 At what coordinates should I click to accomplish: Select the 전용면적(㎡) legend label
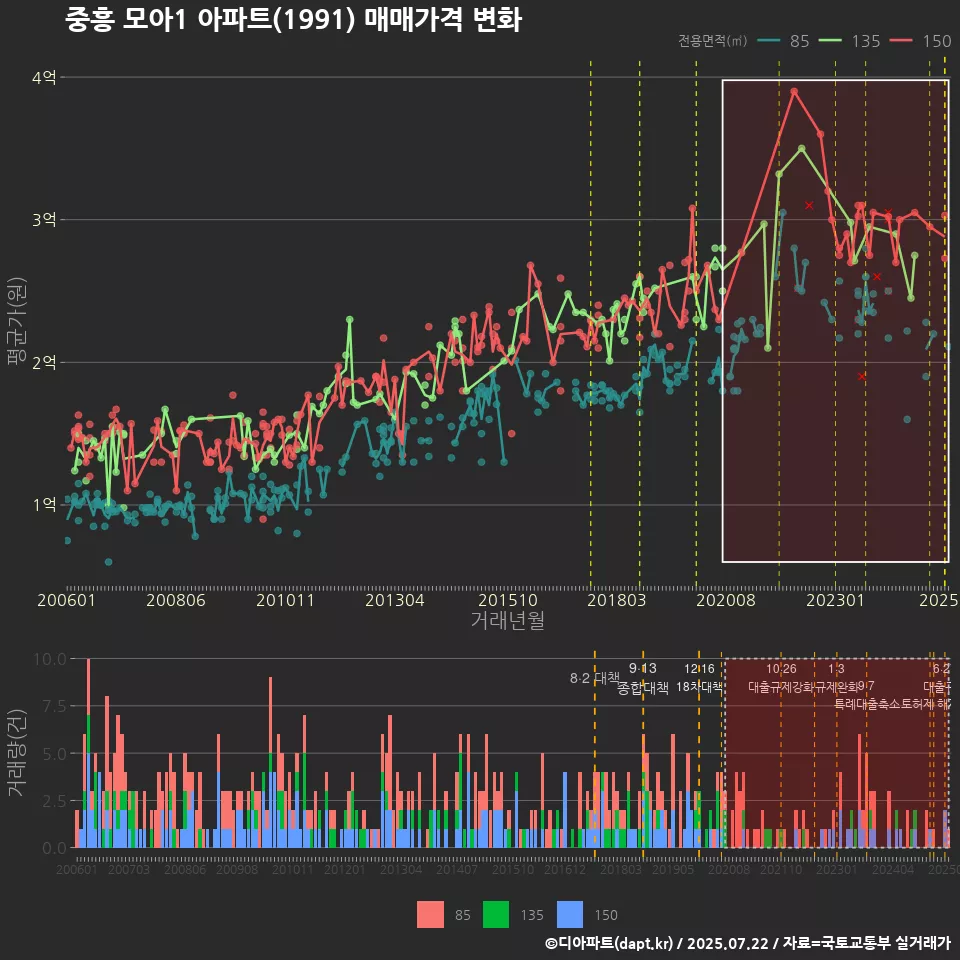[x=712, y=41]
